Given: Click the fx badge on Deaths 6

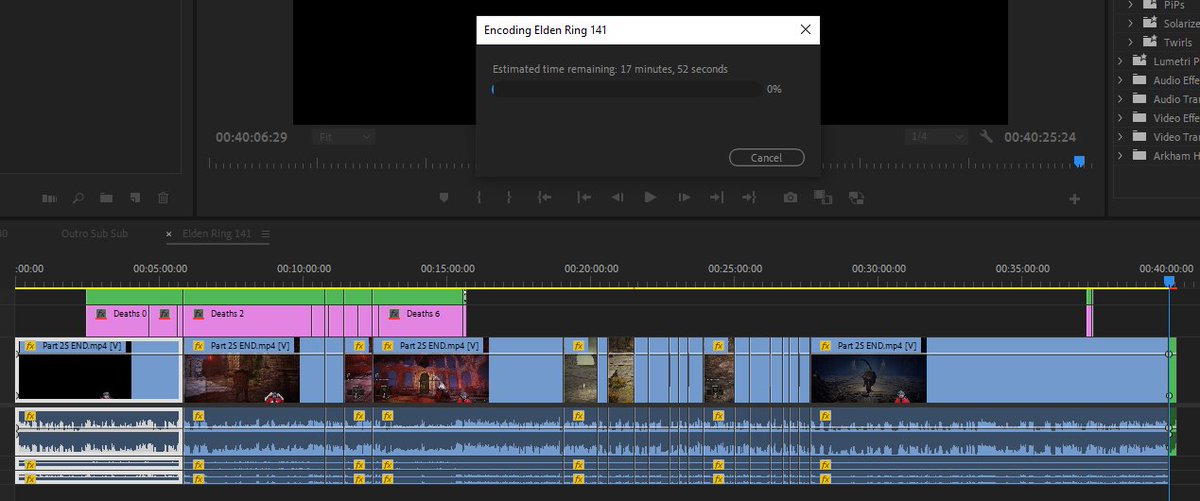Looking at the screenshot, I should tap(393, 314).
